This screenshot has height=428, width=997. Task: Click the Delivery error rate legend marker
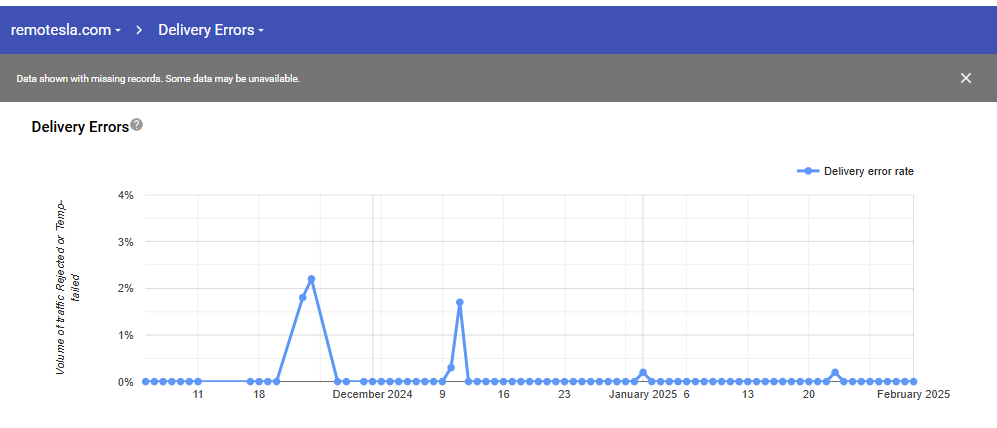pyautogui.click(x=808, y=171)
